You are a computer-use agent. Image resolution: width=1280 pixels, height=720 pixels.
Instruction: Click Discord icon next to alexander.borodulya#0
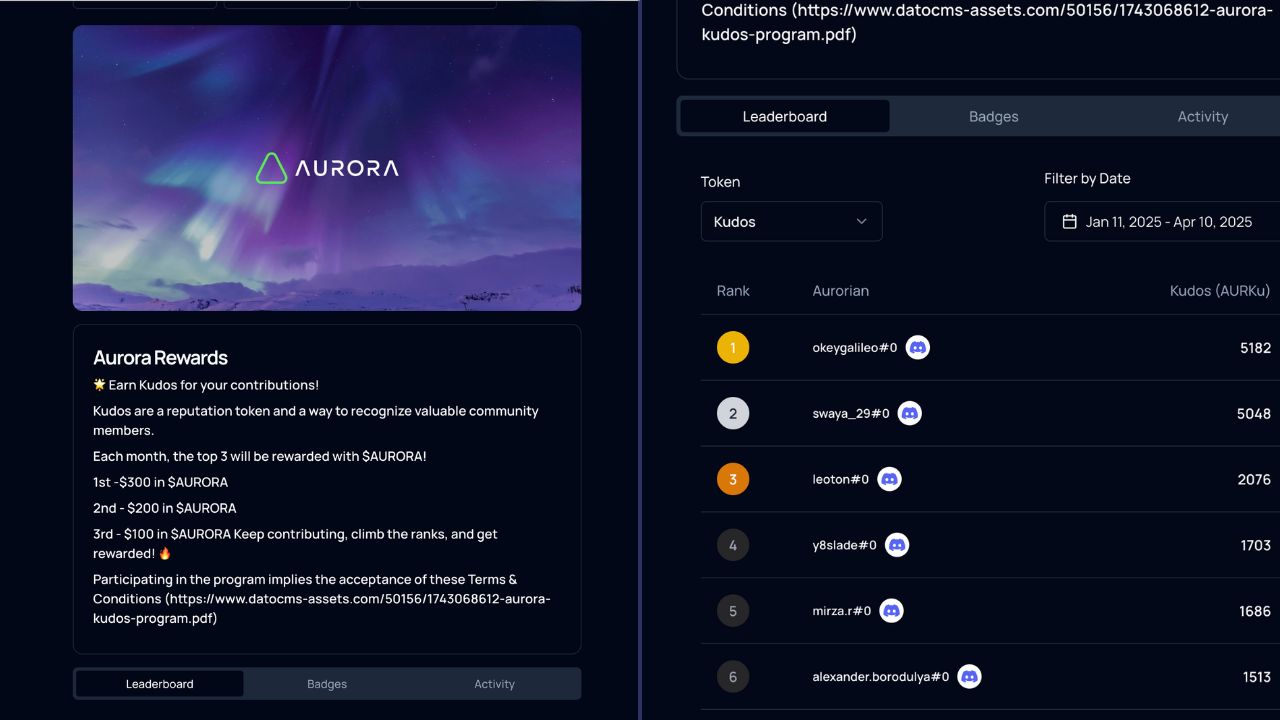coord(969,677)
